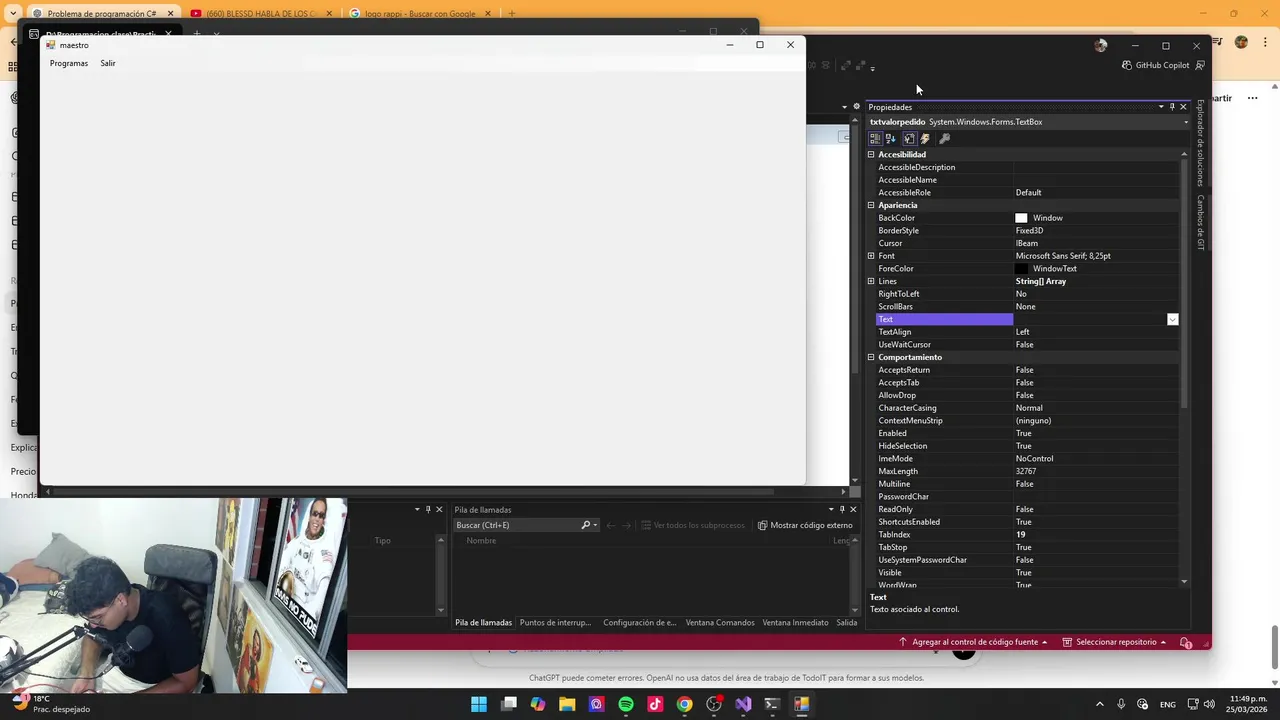1280x720 pixels.
Task: Close the Pila de llamadas panel
Action: 853,510
